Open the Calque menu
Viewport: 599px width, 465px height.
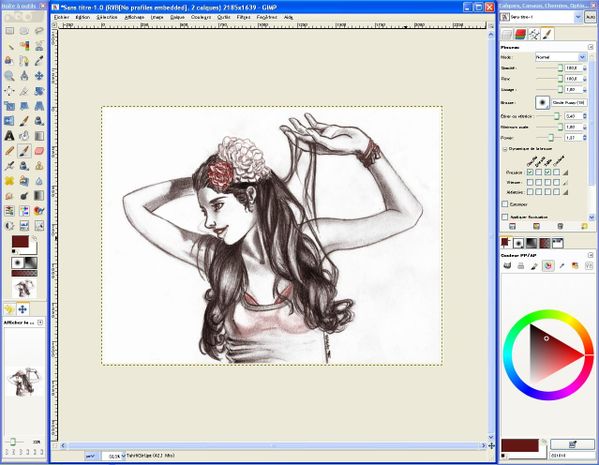pos(177,17)
